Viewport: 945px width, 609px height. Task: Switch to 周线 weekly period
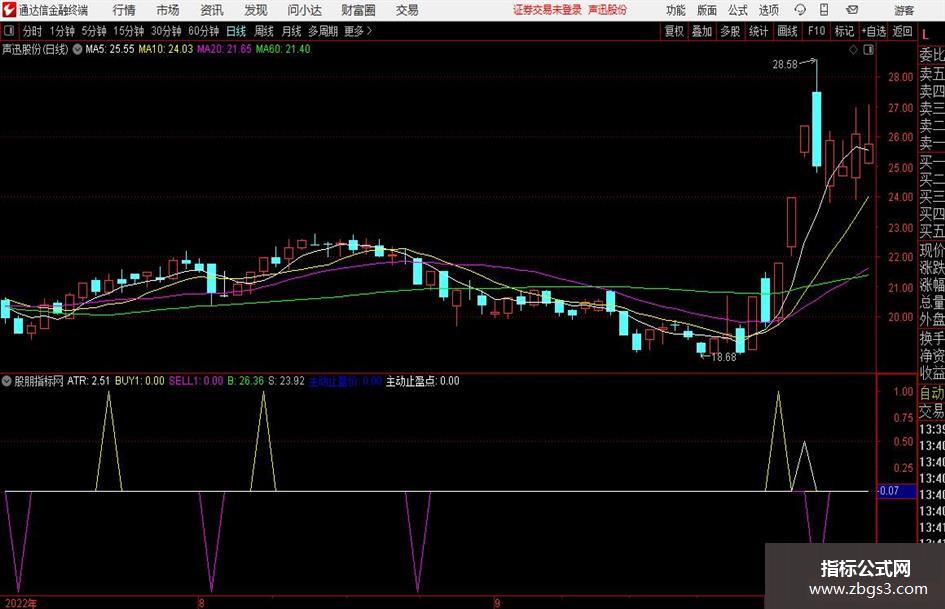click(x=264, y=31)
